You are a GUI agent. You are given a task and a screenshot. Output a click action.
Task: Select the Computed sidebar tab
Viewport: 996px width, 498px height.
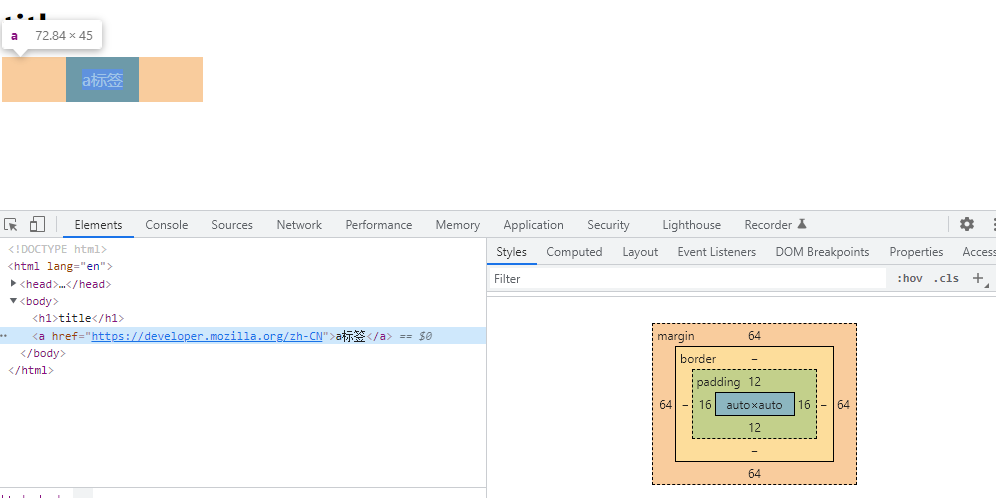coord(574,252)
